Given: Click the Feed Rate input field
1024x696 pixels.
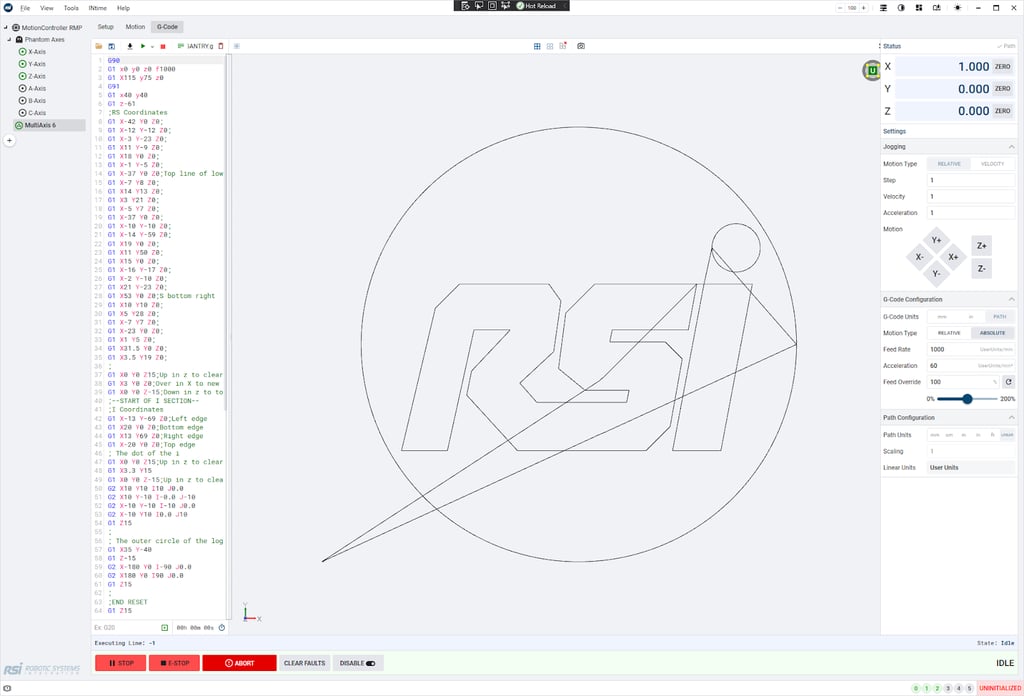Looking at the screenshot, I should tap(970, 349).
